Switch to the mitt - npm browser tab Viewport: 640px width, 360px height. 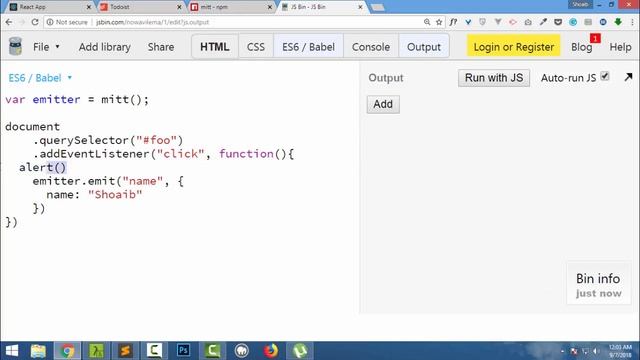click(231, 7)
